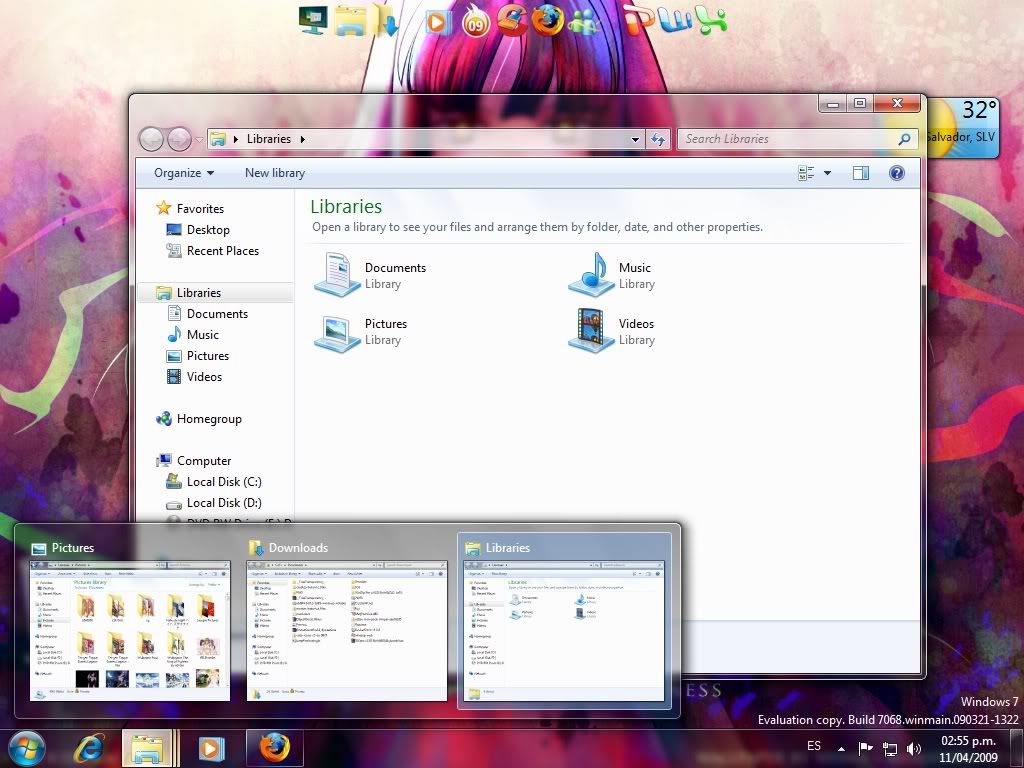Launch Word from the blue W dock icon
This screenshot has height=768, width=1024.
[674, 20]
